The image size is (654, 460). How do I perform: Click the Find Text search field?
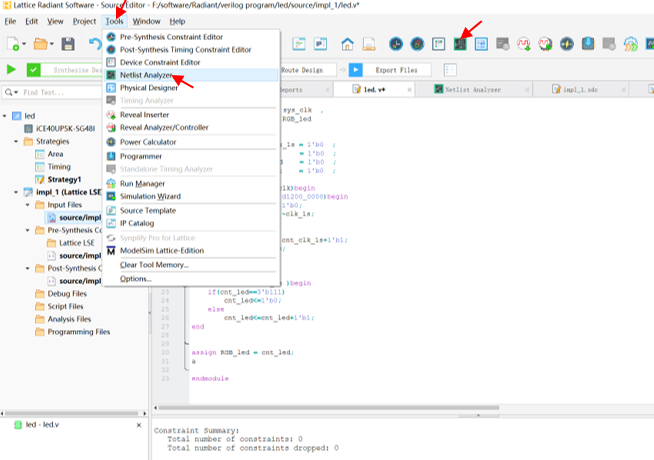(60, 92)
